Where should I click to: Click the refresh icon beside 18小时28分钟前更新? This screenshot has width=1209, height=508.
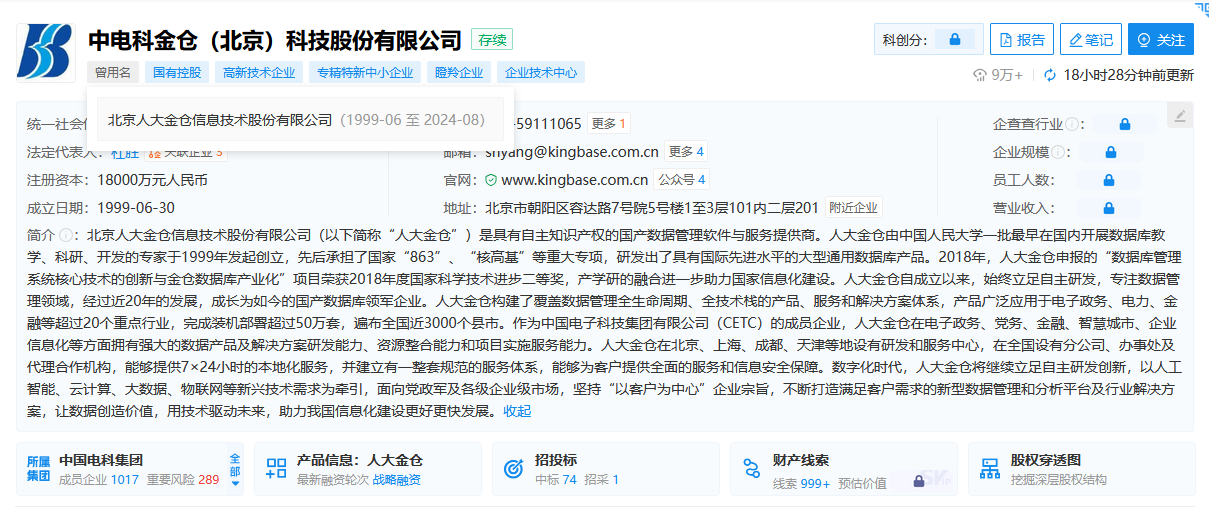tap(1049, 75)
